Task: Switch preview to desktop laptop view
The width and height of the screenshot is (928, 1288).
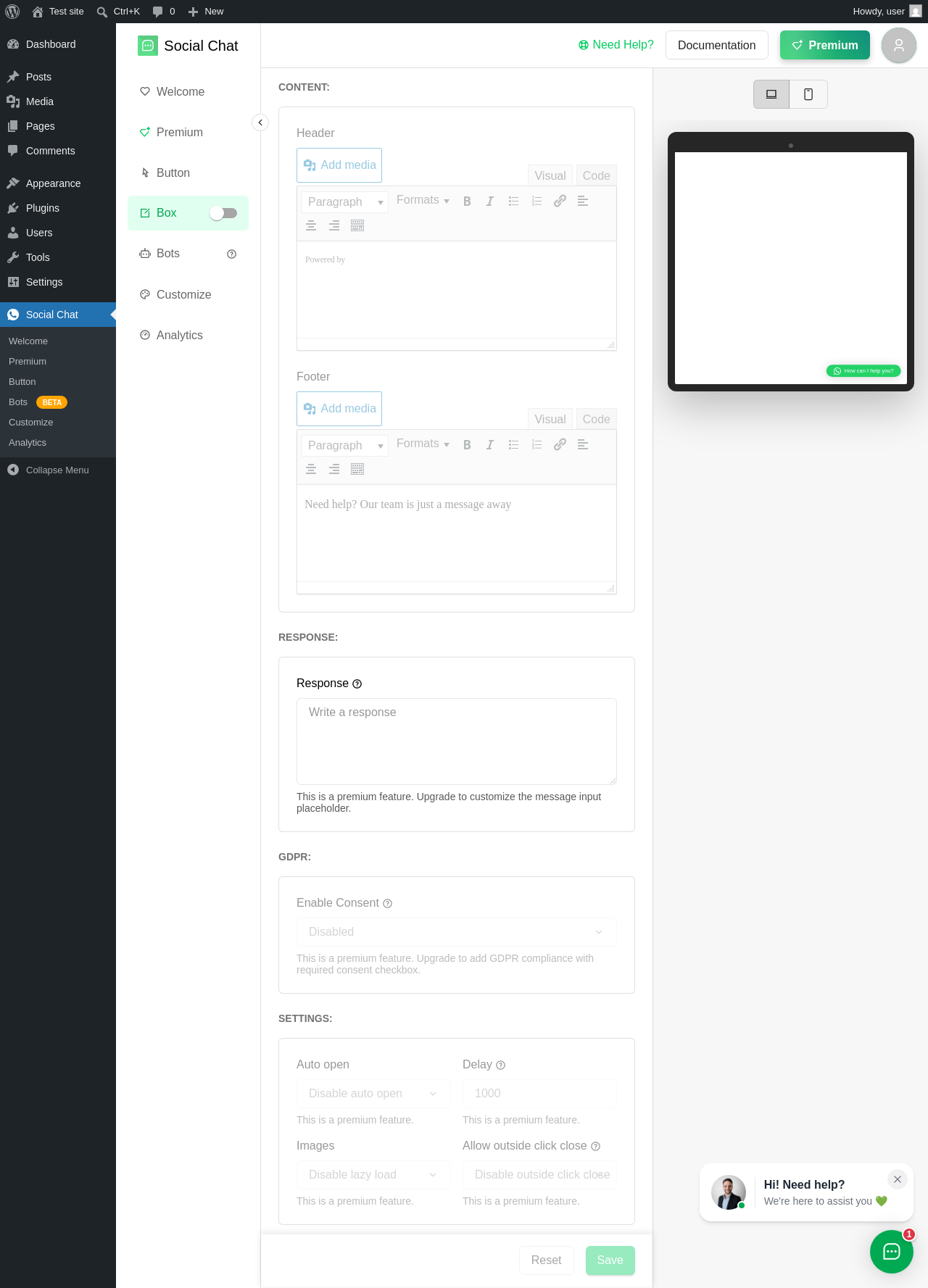Action: pos(771,94)
